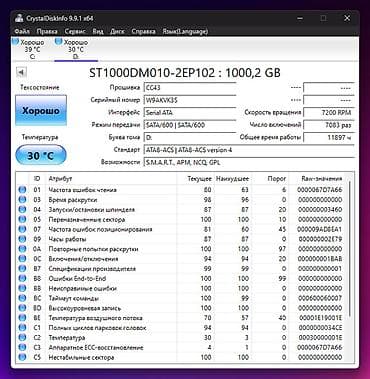Screen dimensions: 370x379
Task: Click the Хорошо health status button
Action: point(41,110)
